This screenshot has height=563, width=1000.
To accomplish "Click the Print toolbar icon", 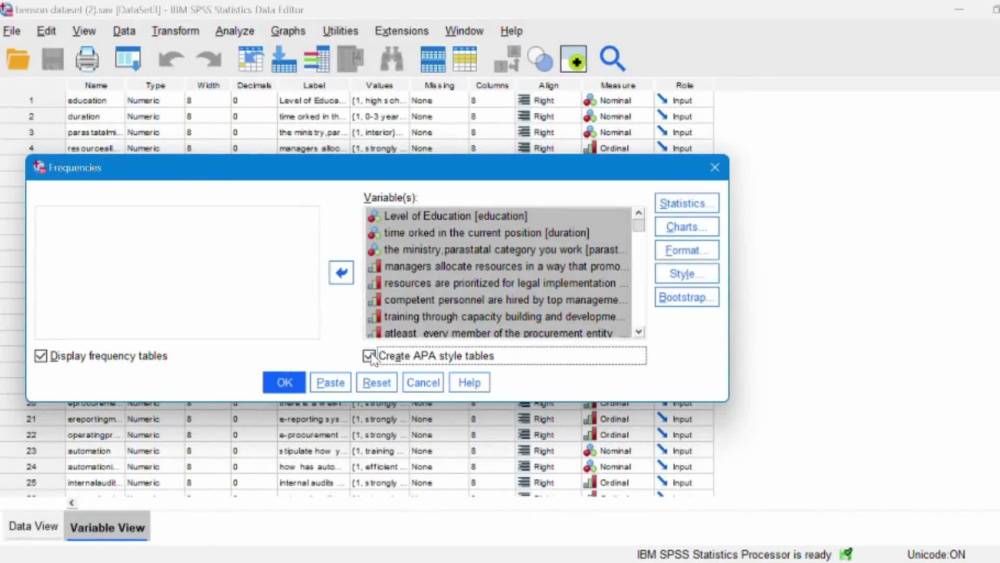I will click(x=87, y=59).
